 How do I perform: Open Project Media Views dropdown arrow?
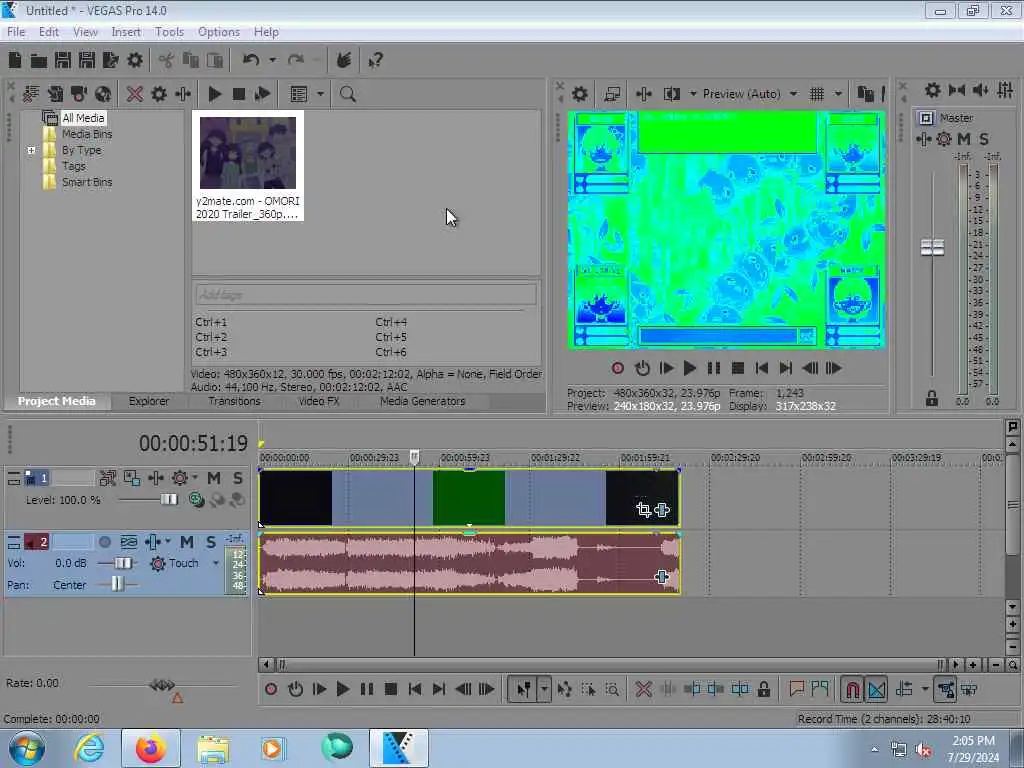pyautogui.click(x=320, y=94)
